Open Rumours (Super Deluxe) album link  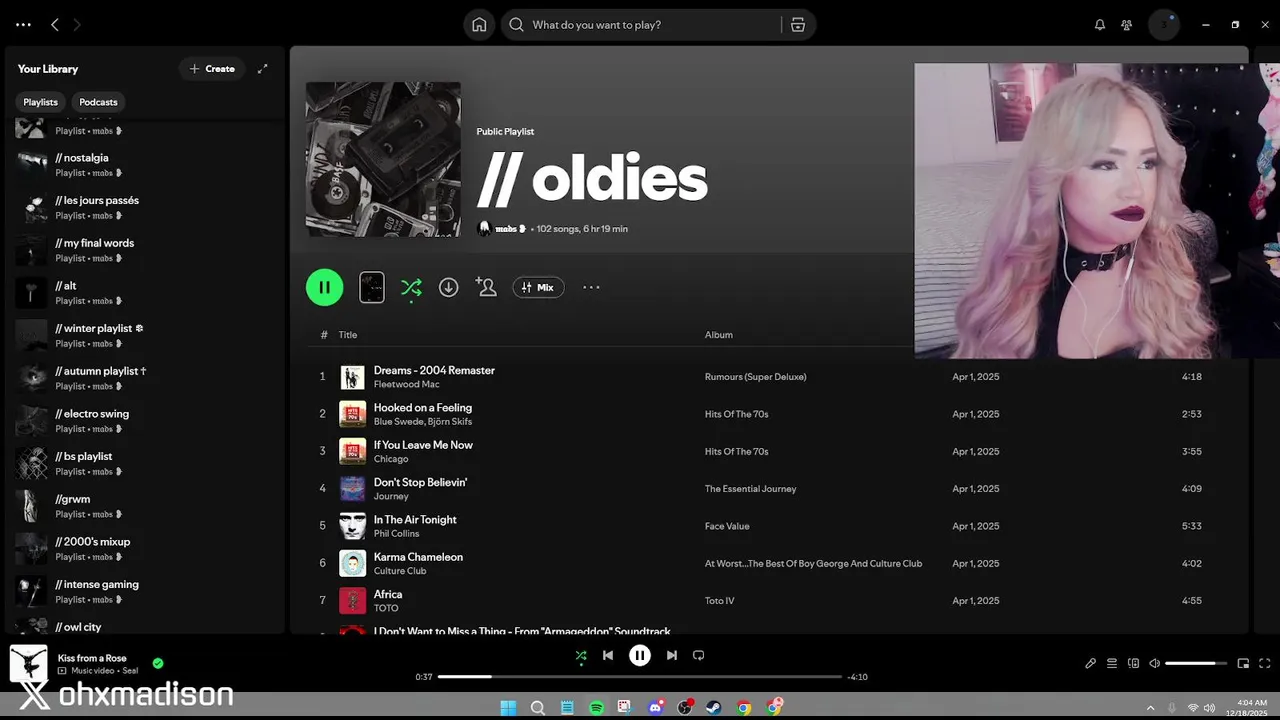pyautogui.click(x=755, y=377)
